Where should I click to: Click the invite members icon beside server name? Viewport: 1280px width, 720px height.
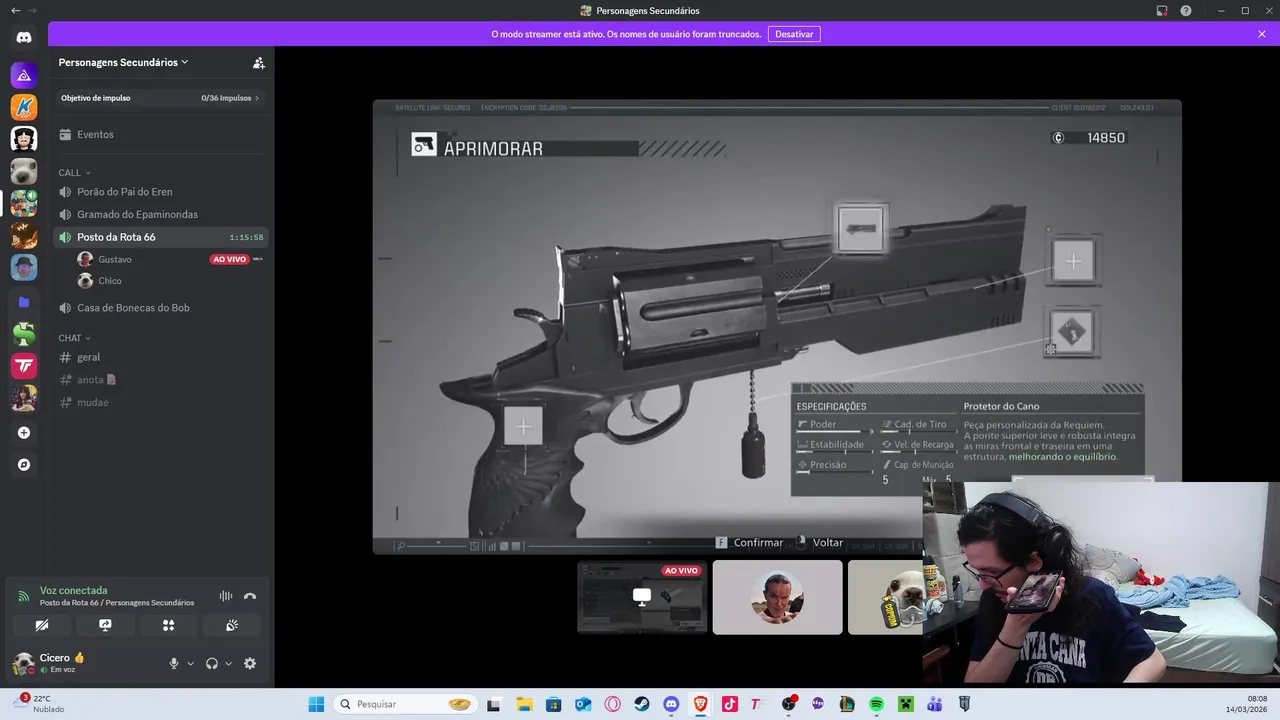click(259, 62)
